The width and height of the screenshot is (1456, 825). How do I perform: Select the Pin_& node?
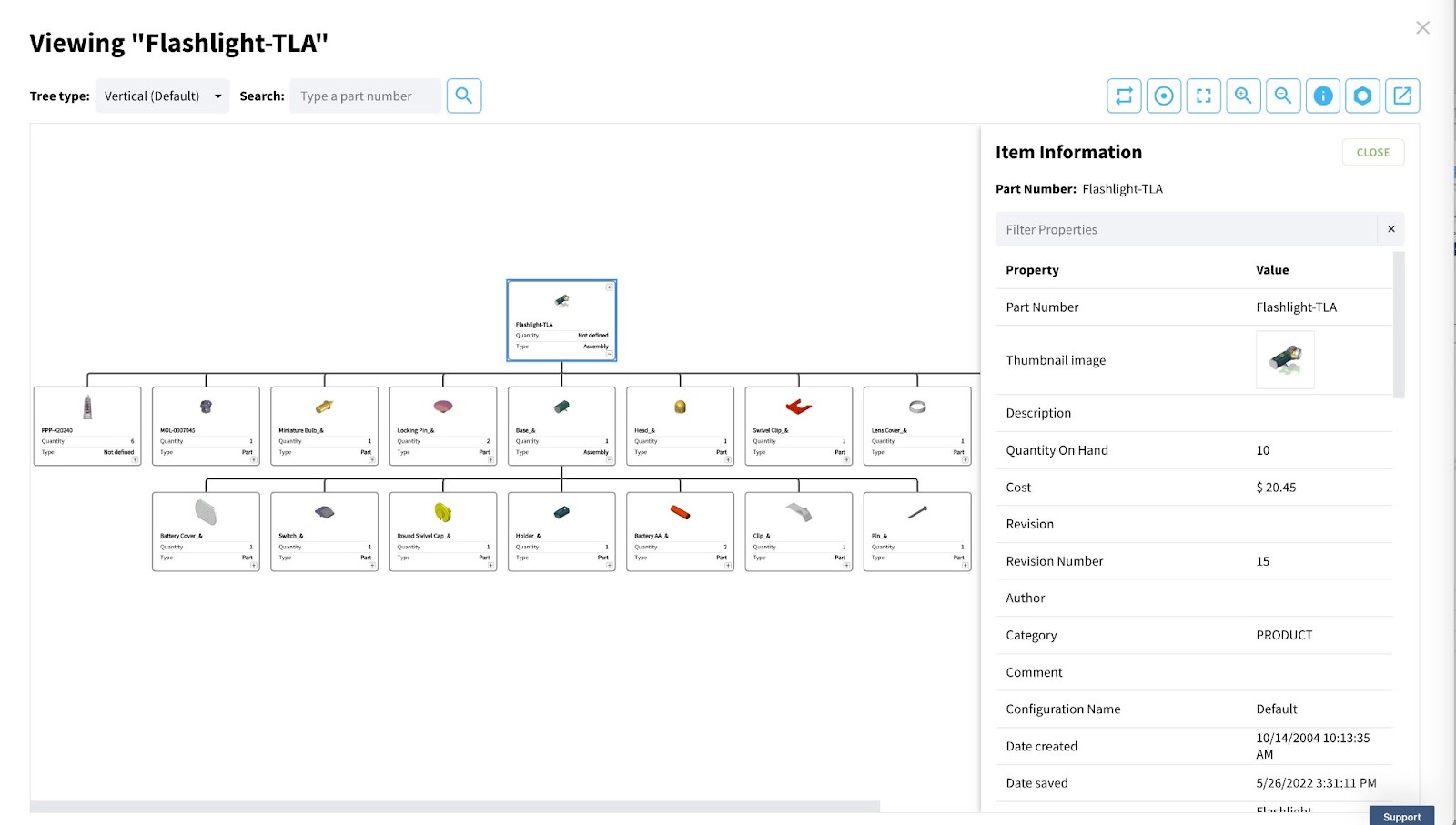(917, 531)
